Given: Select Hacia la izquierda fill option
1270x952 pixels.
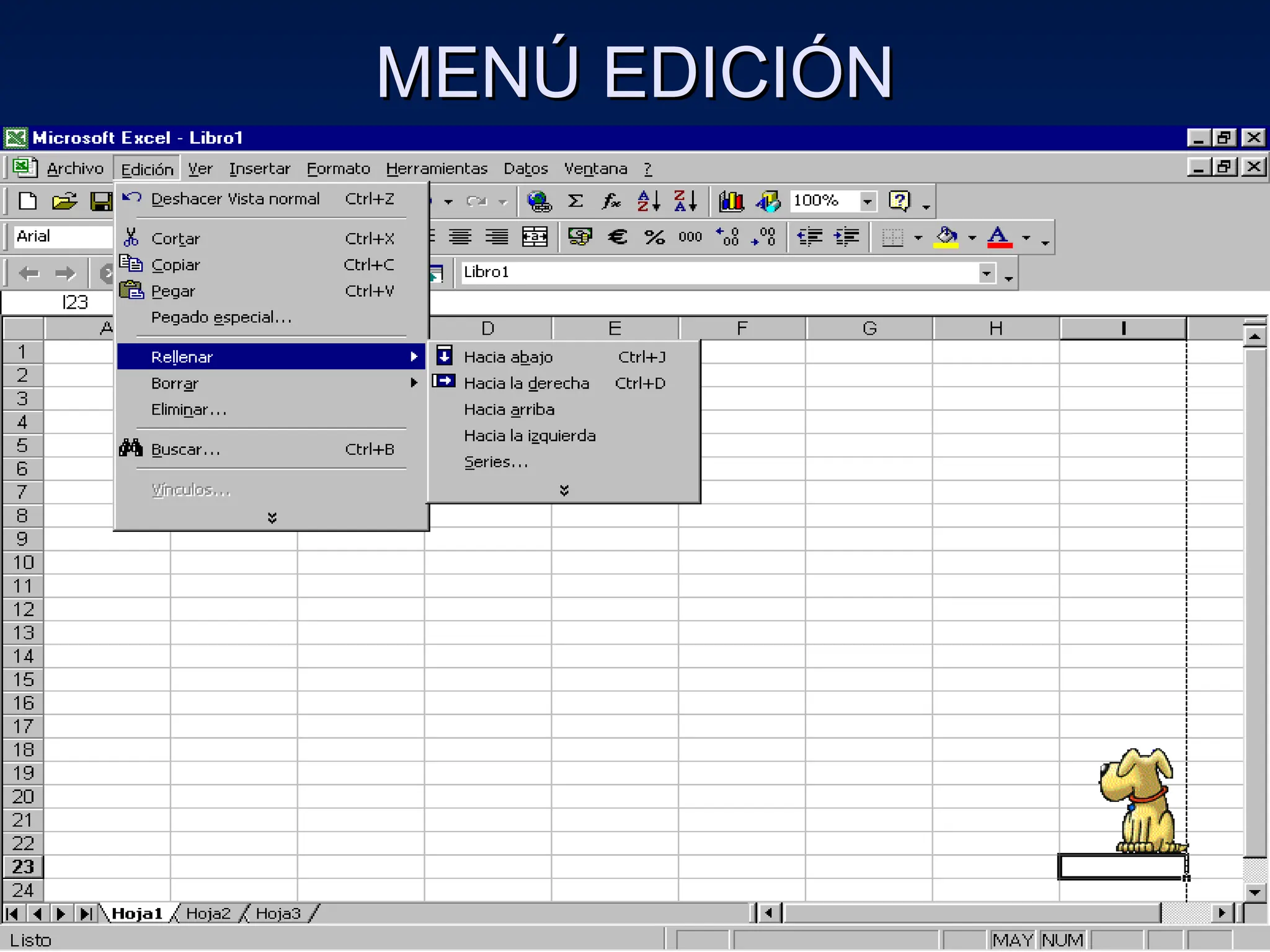Looking at the screenshot, I should pos(564,436).
